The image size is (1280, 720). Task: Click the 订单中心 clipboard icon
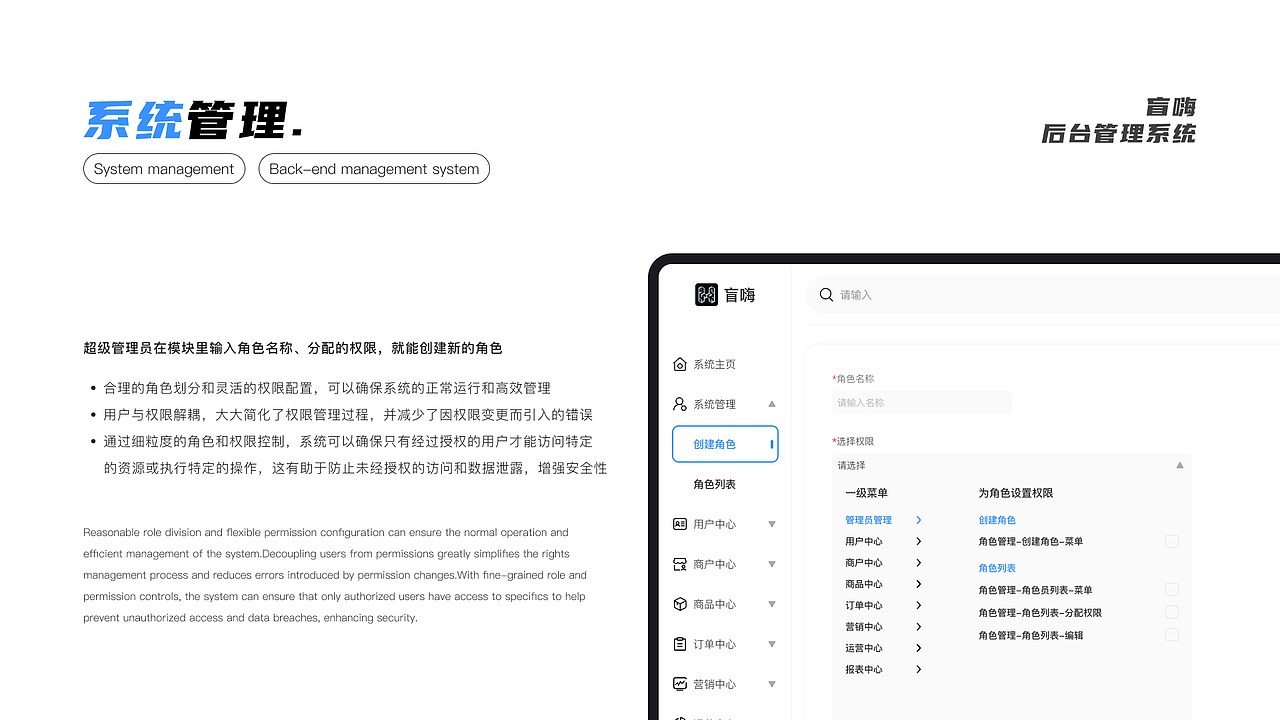680,644
